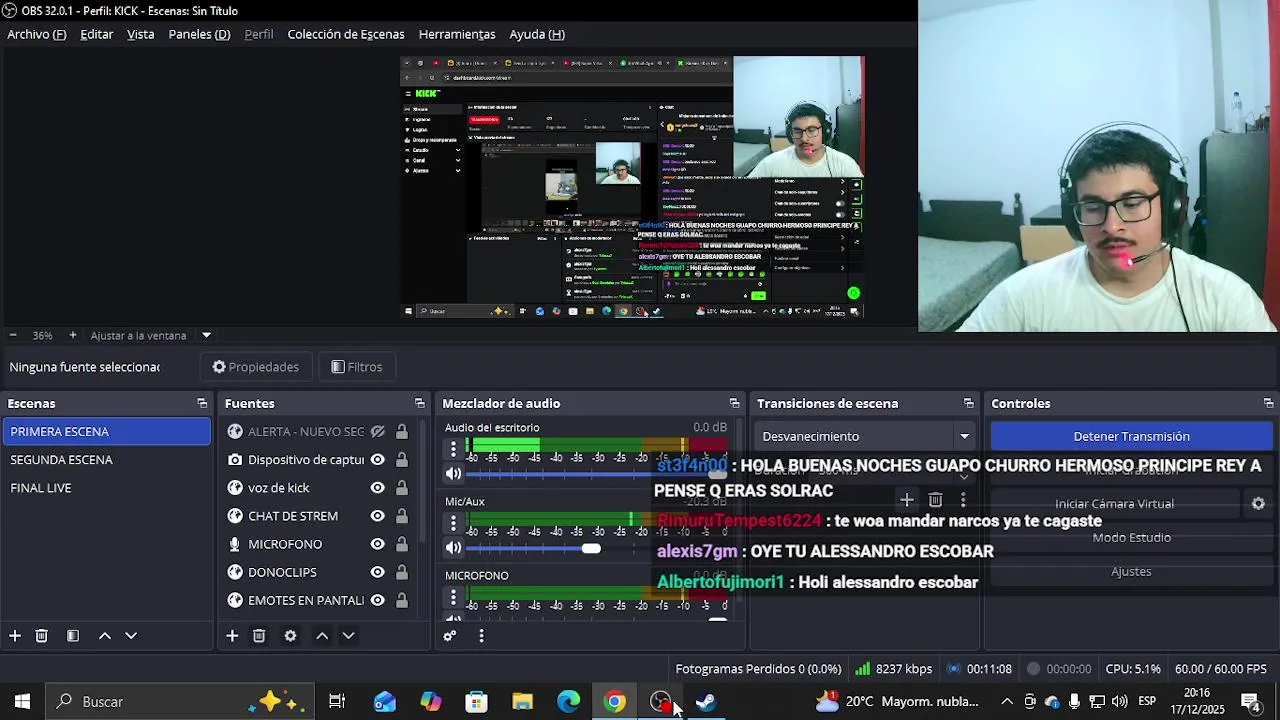Click the taskbar Buscar search box

180,702
